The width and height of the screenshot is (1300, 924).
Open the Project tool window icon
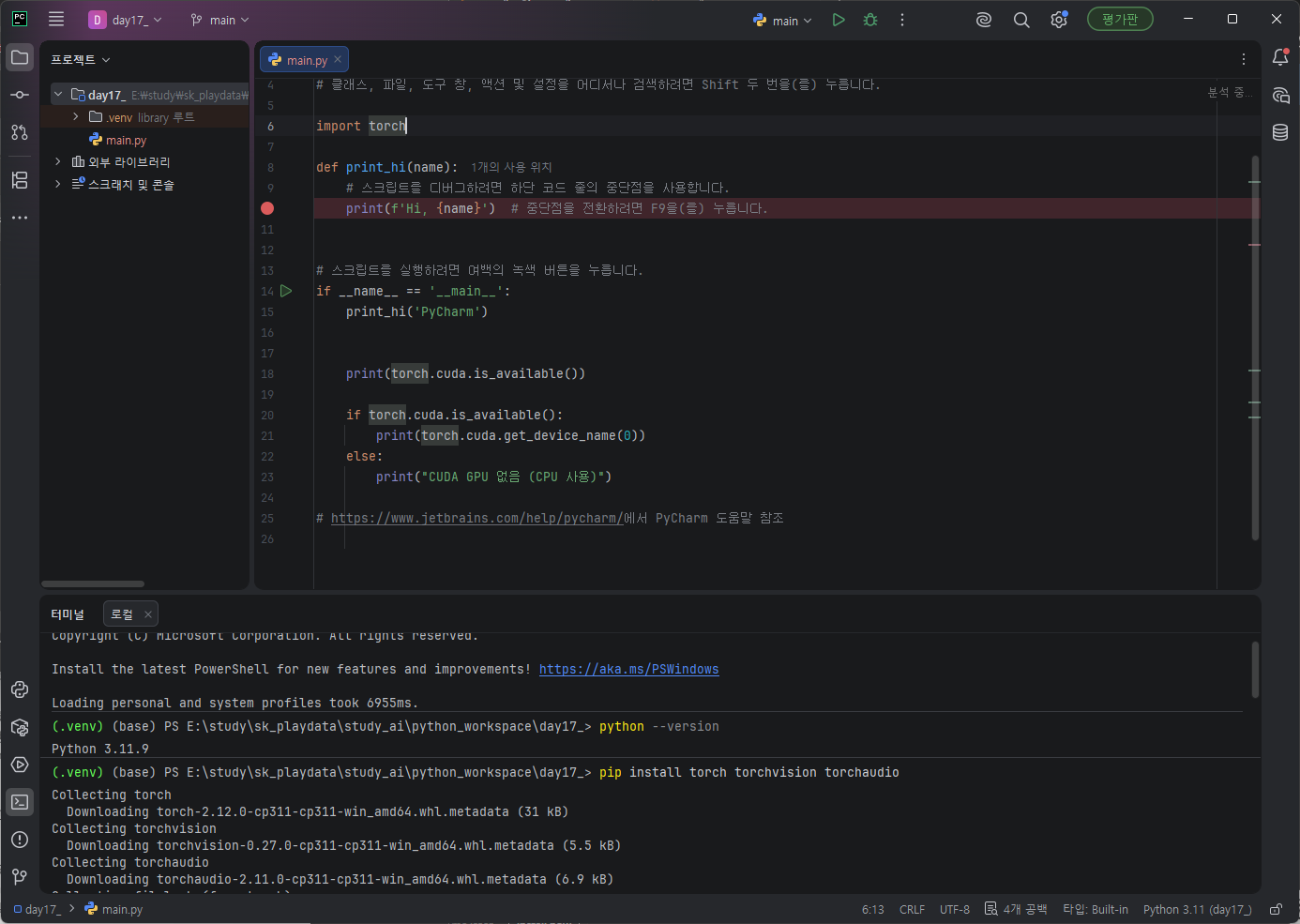coord(20,57)
